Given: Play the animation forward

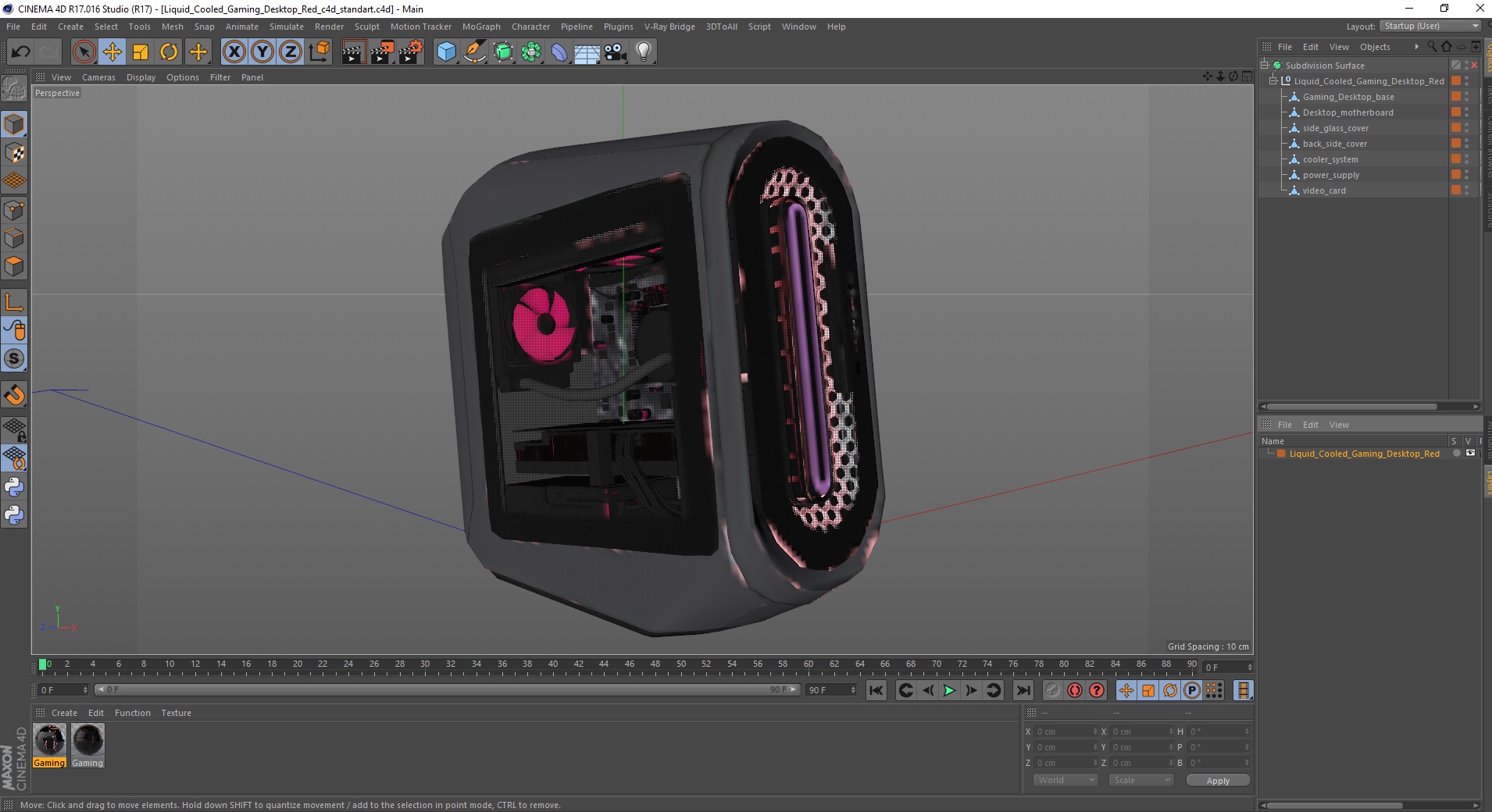Looking at the screenshot, I should 949,690.
